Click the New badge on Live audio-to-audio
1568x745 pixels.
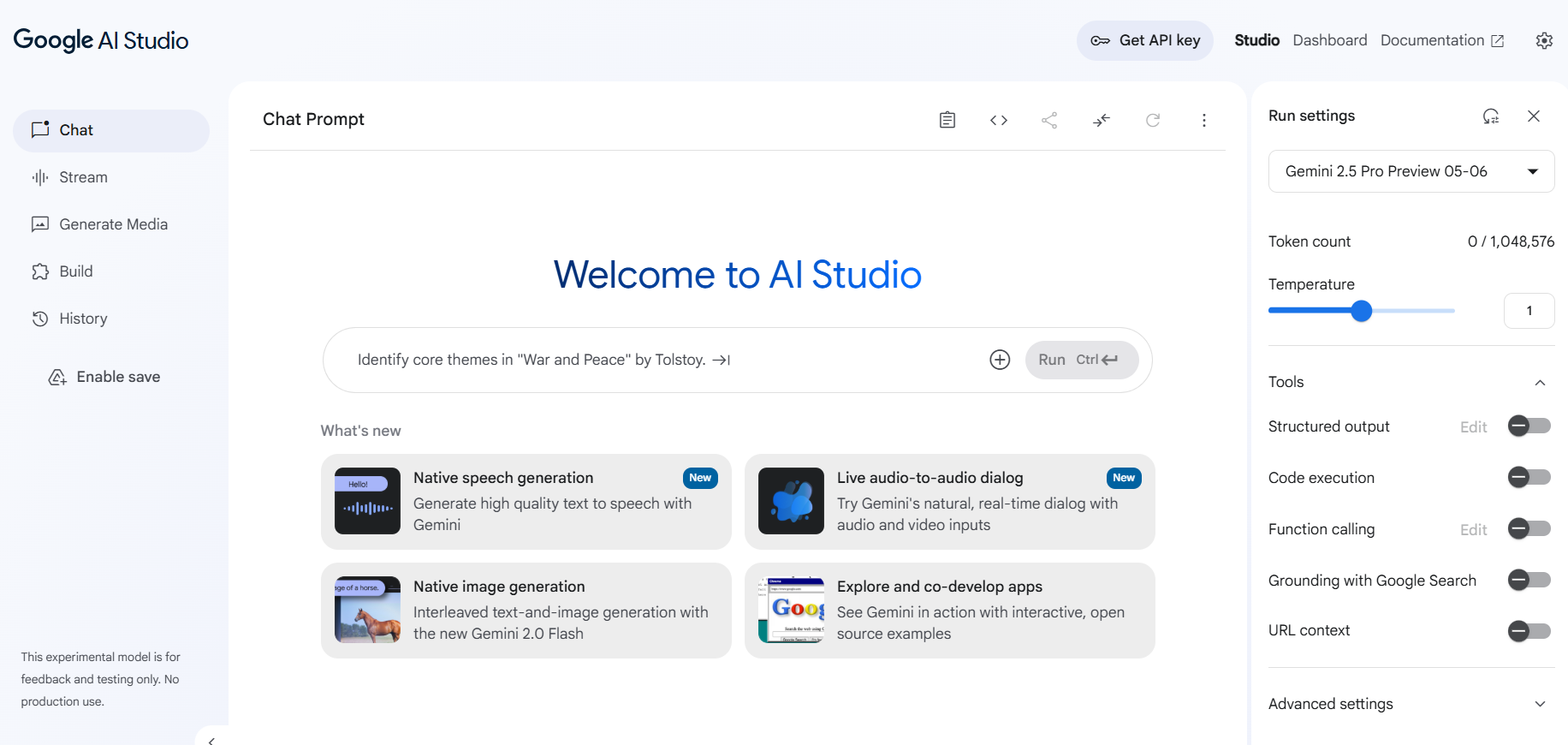tap(1124, 478)
